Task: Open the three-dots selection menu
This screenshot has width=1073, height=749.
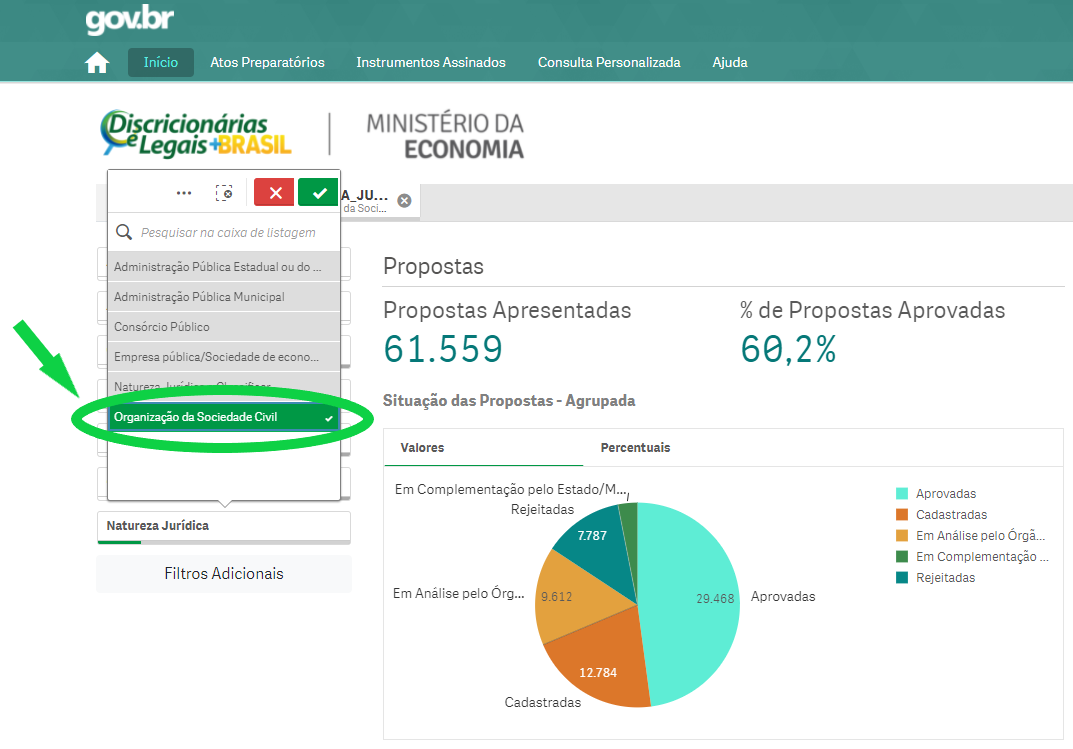Action: tap(184, 193)
